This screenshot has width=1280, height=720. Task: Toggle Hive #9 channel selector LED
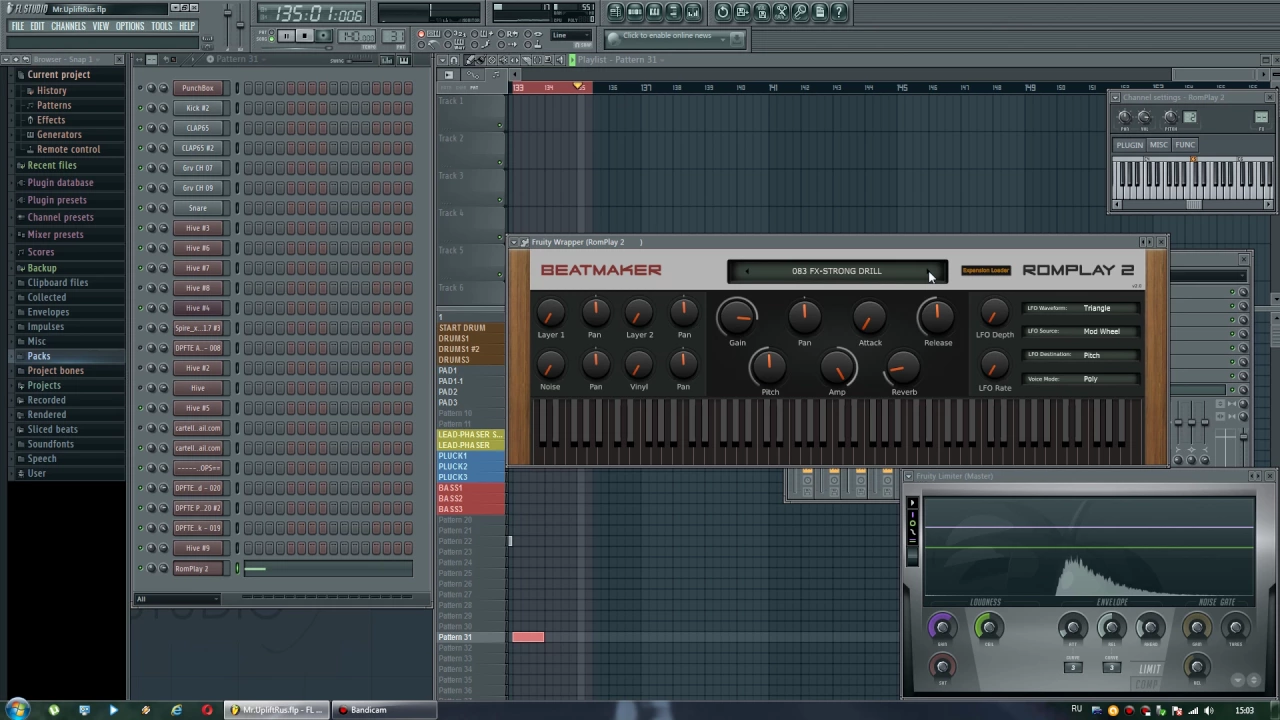237,548
